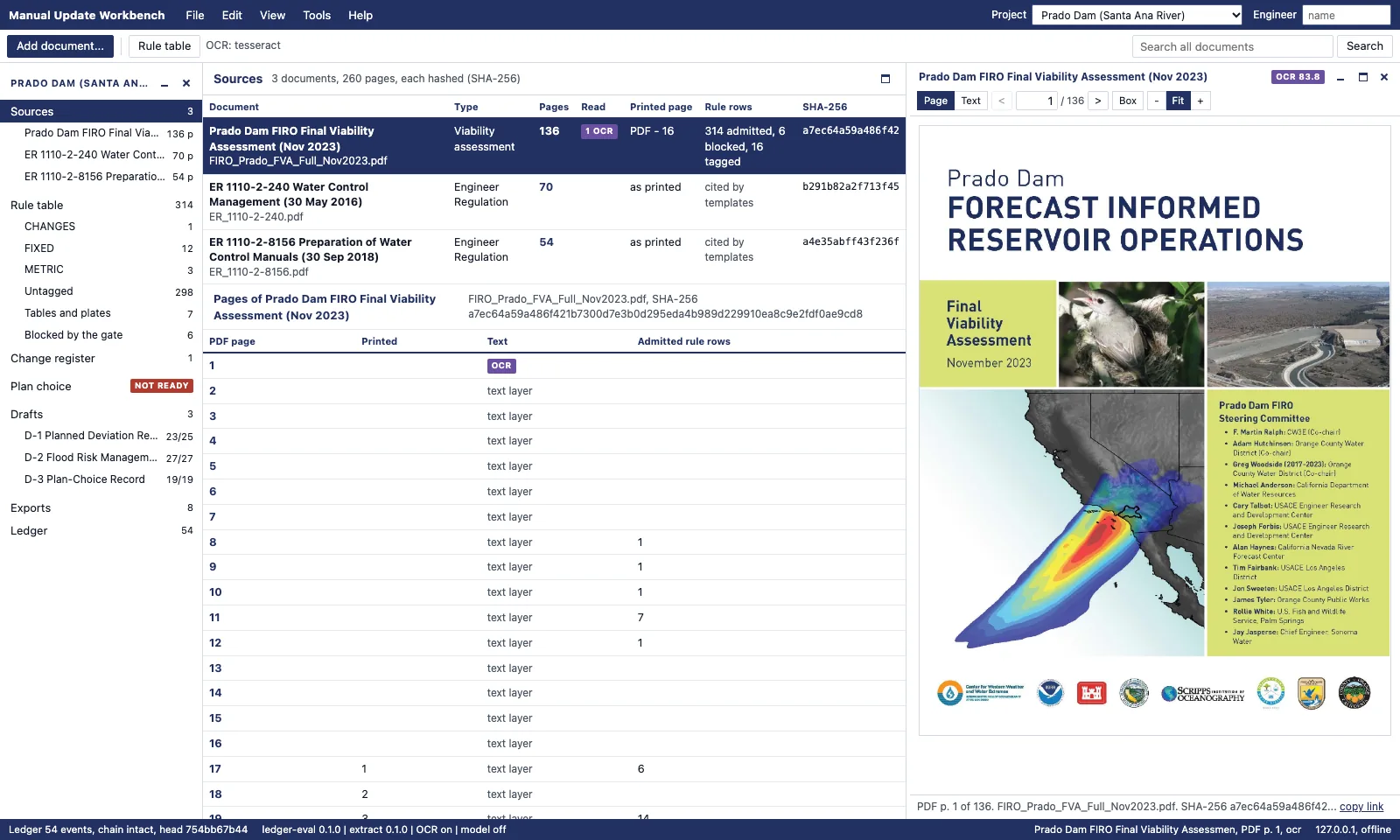Select METRIC under Rule table
This screenshot has width=1400, height=840.
coord(101,269)
